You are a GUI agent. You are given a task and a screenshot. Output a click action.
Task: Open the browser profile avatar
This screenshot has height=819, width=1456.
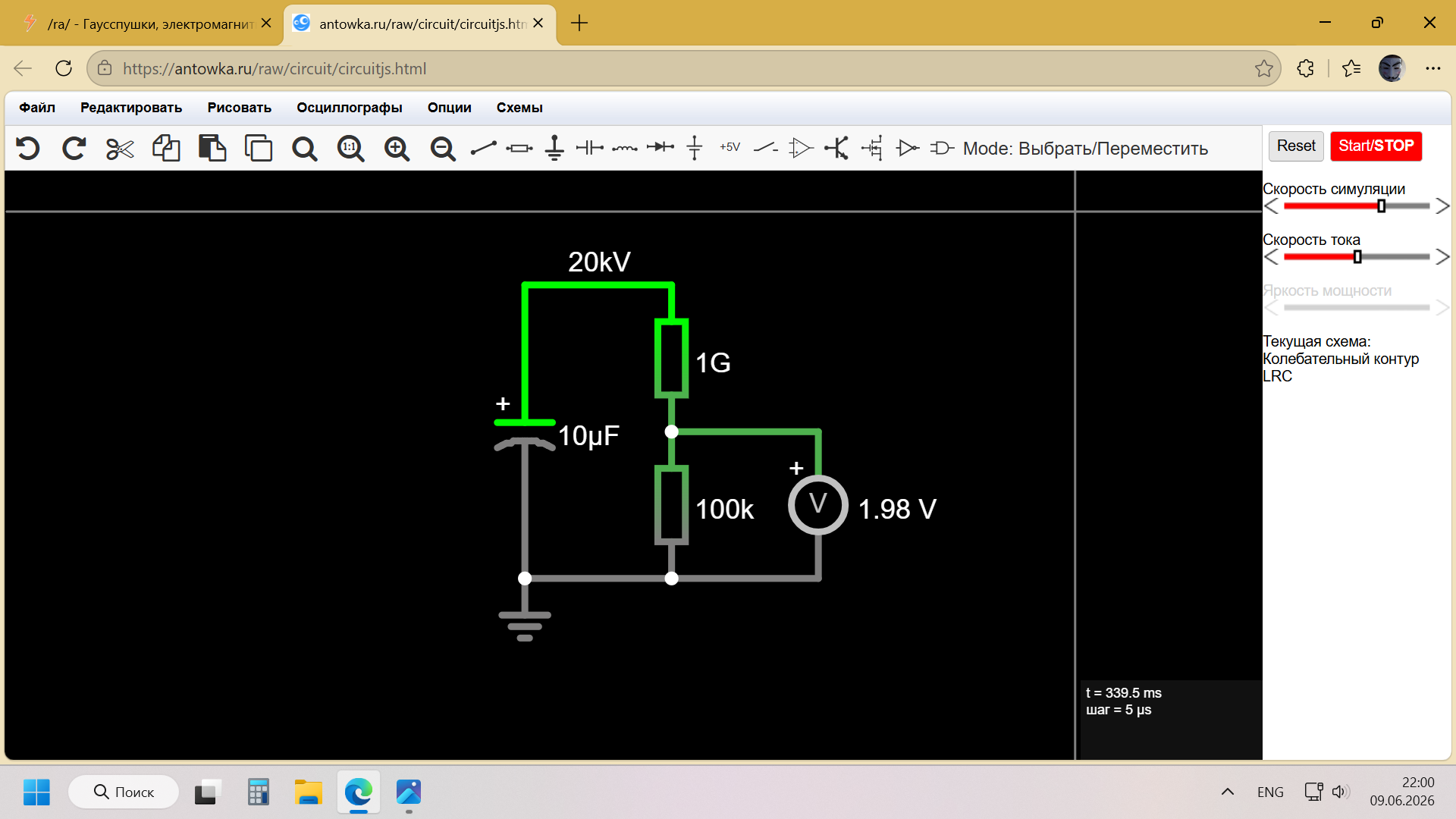click(x=1392, y=69)
